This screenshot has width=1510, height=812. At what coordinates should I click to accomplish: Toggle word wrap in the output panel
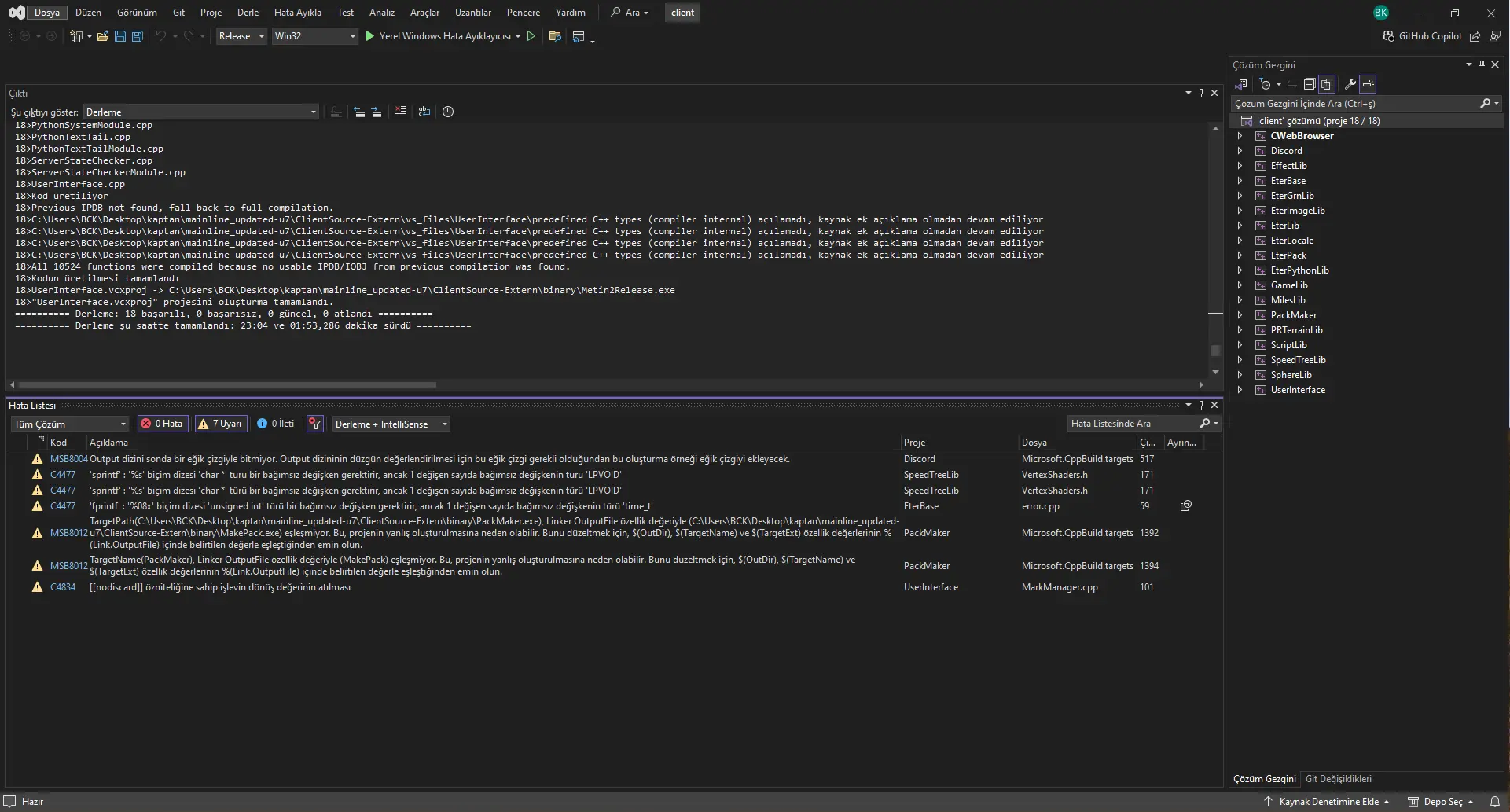424,112
